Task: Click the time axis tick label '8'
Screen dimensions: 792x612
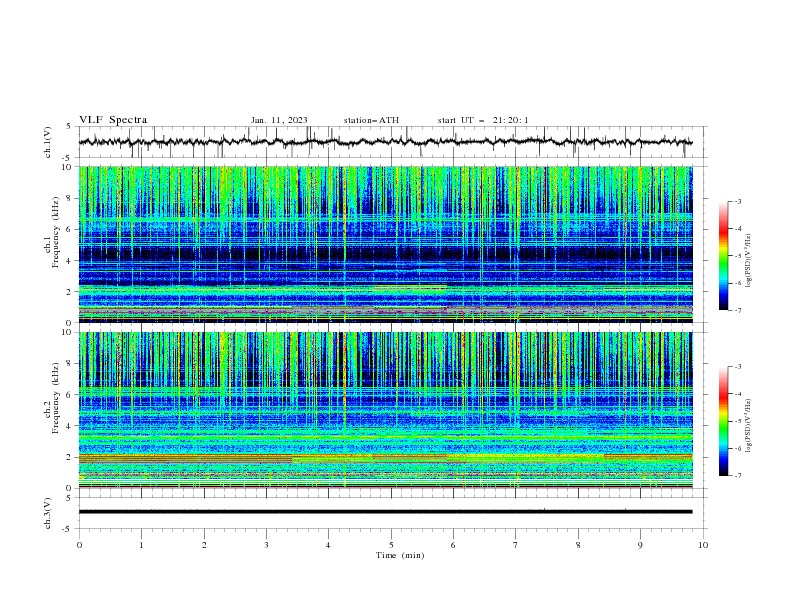Action: [578, 545]
